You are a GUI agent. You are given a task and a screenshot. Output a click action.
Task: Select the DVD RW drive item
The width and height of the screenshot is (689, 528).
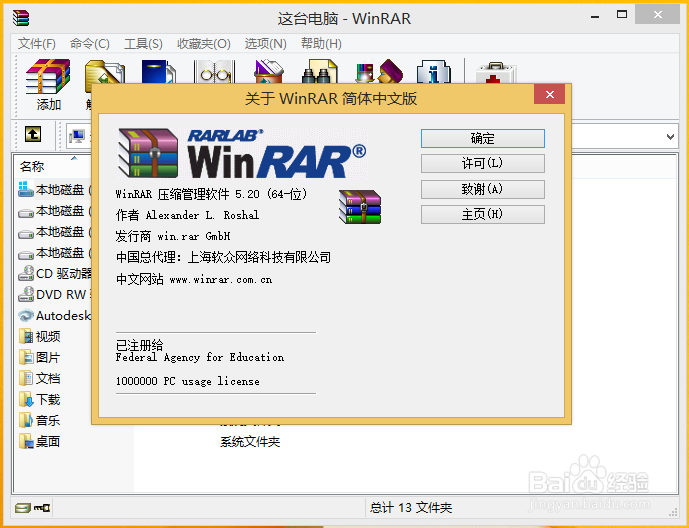tap(54, 295)
